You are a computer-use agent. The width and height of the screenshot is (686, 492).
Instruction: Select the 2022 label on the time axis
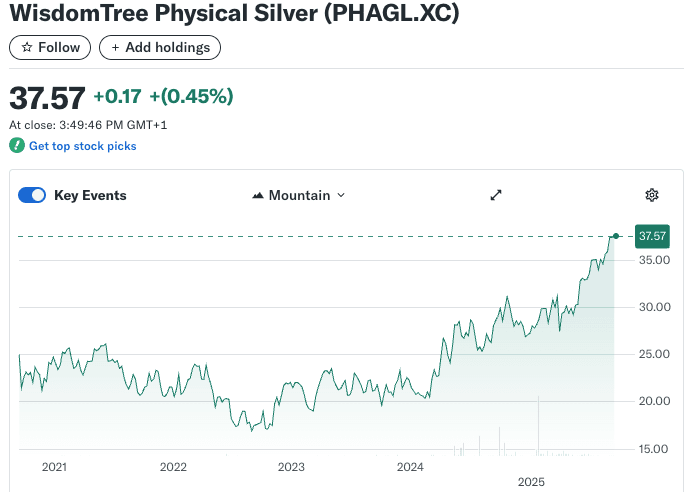[x=173, y=467]
